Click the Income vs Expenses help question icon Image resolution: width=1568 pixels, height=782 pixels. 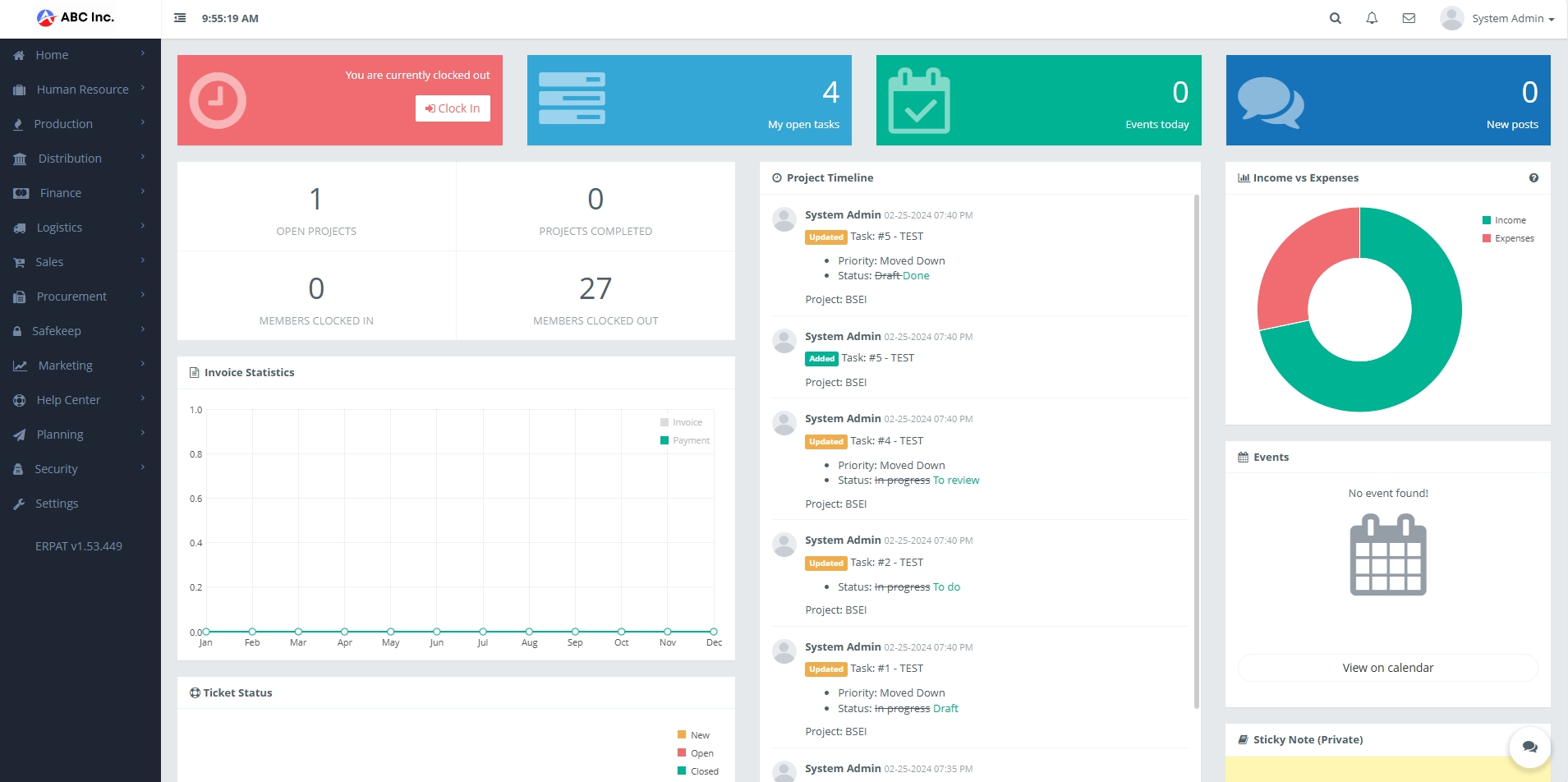click(1534, 177)
